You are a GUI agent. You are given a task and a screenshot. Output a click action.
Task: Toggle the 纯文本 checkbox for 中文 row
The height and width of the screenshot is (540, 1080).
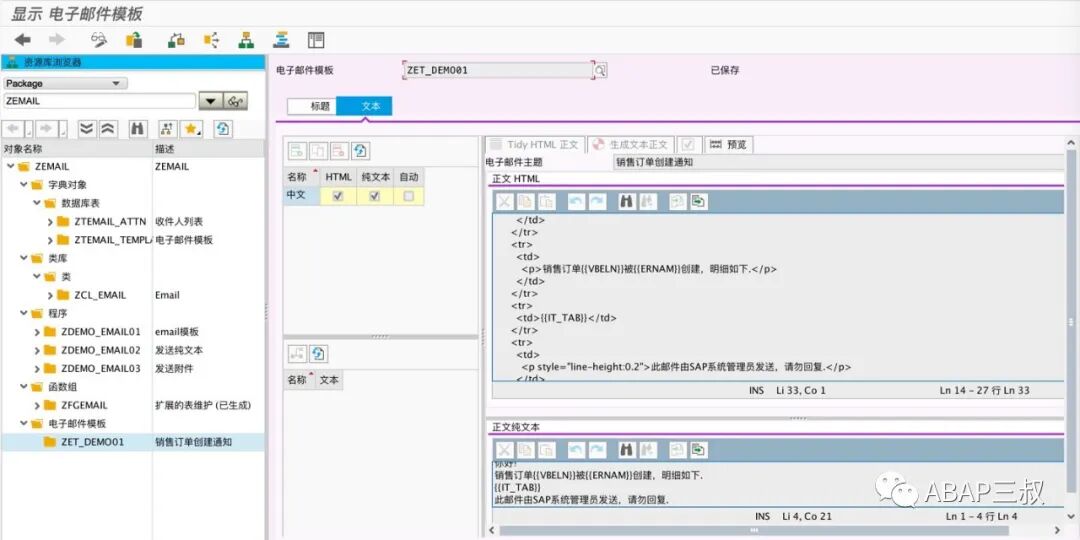[375, 196]
